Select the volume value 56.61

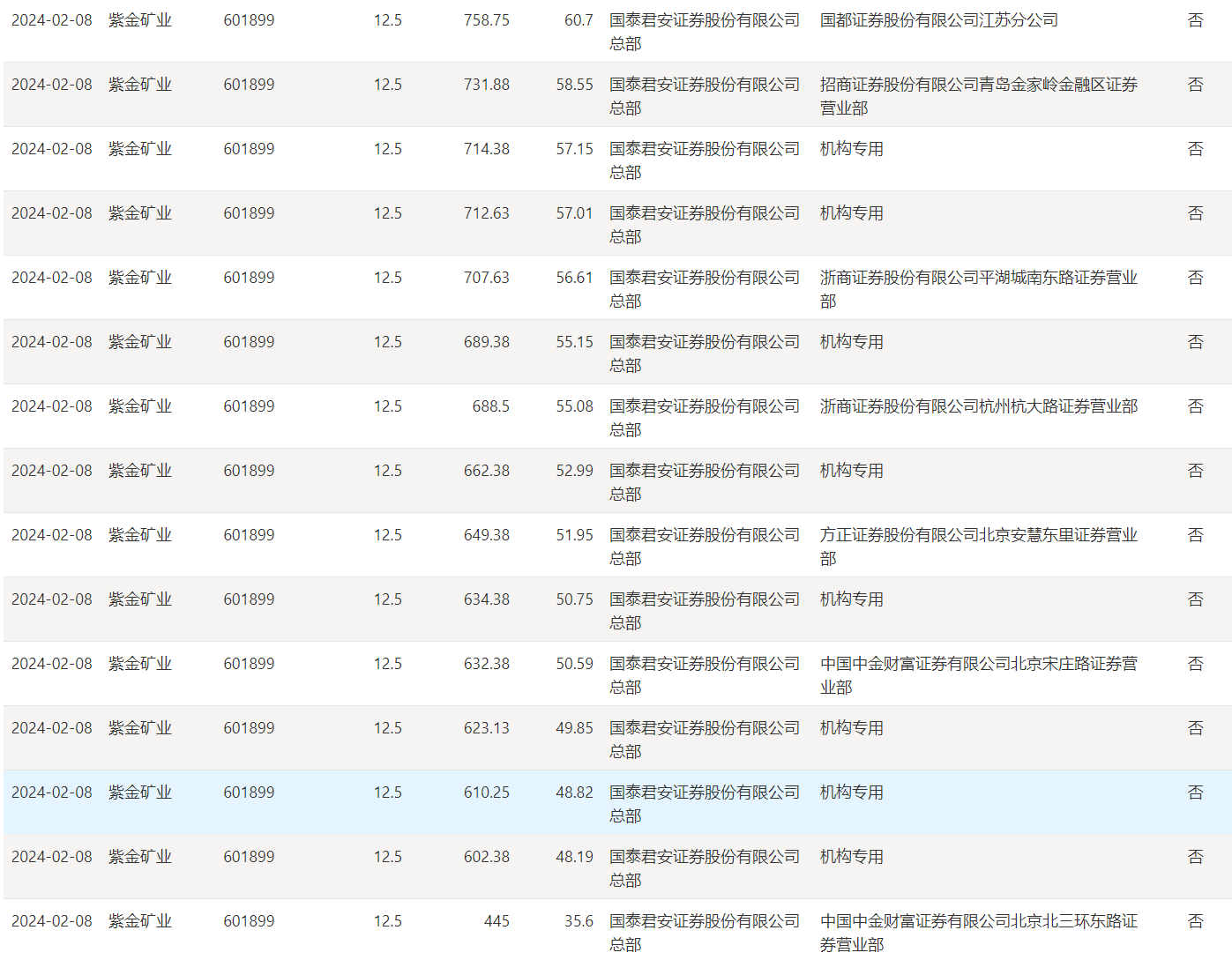coord(575,278)
